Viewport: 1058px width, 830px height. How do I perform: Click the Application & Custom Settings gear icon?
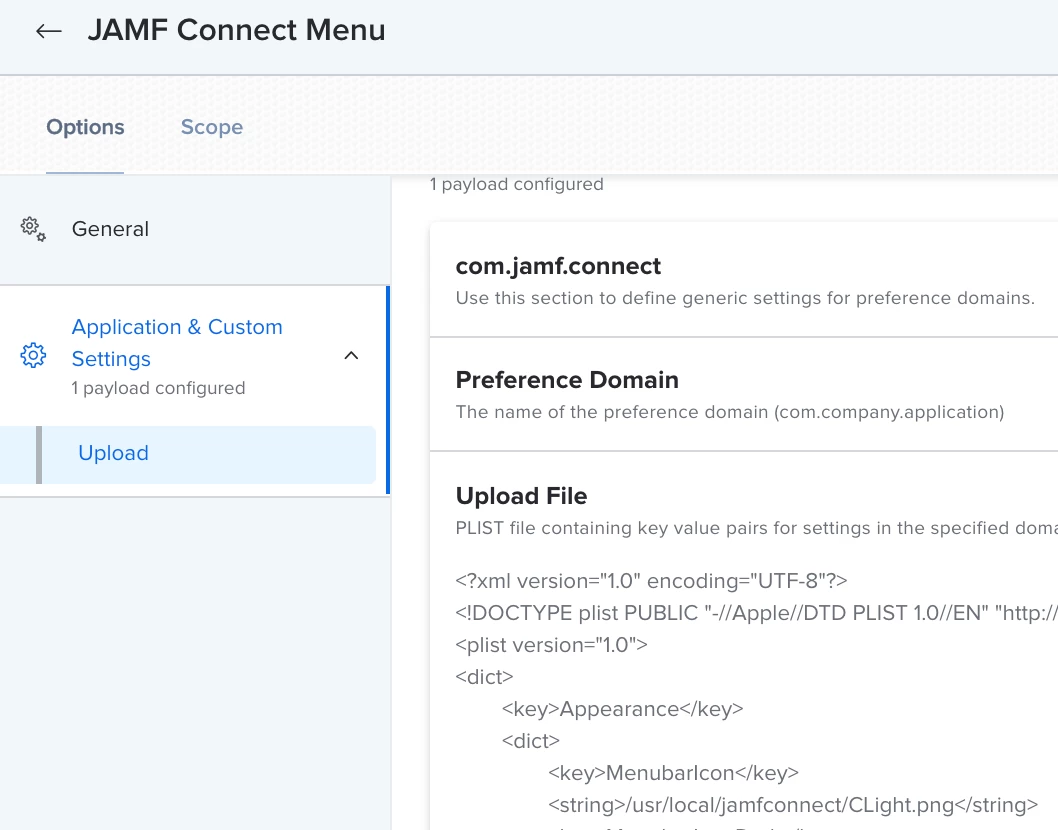point(33,355)
